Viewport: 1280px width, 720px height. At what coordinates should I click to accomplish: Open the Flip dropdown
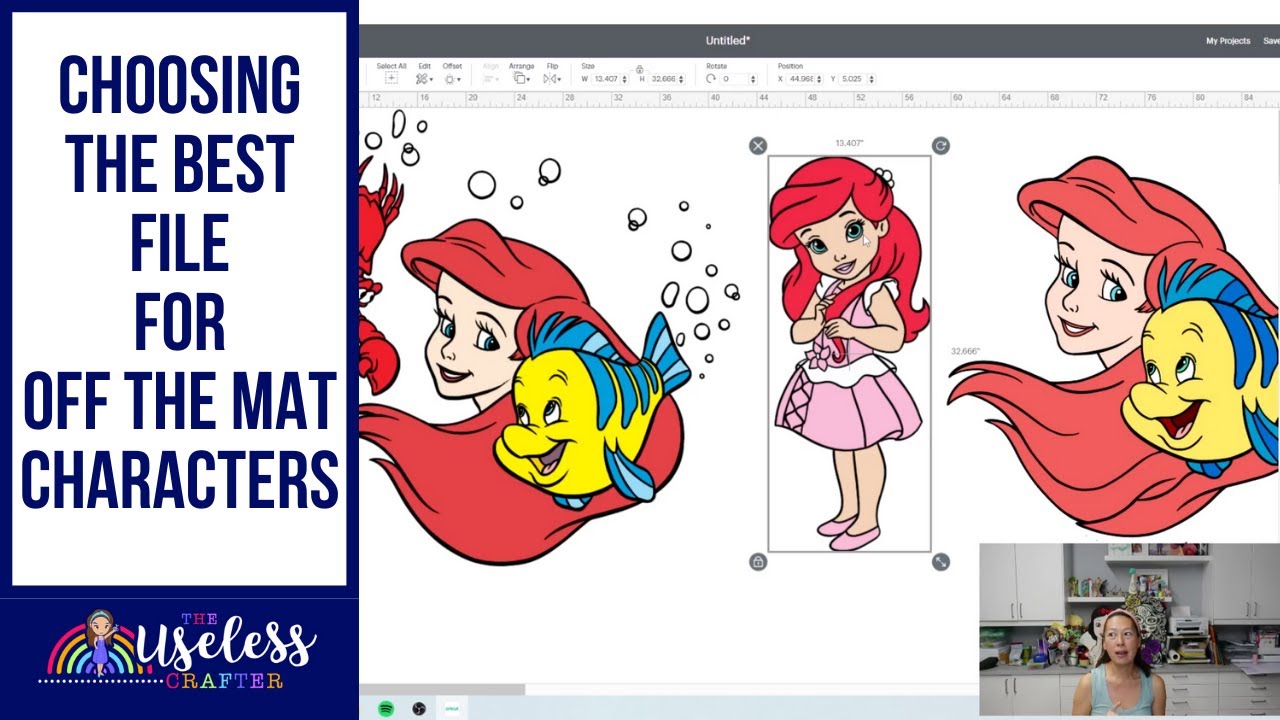pyautogui.click(x=552, y=73)
